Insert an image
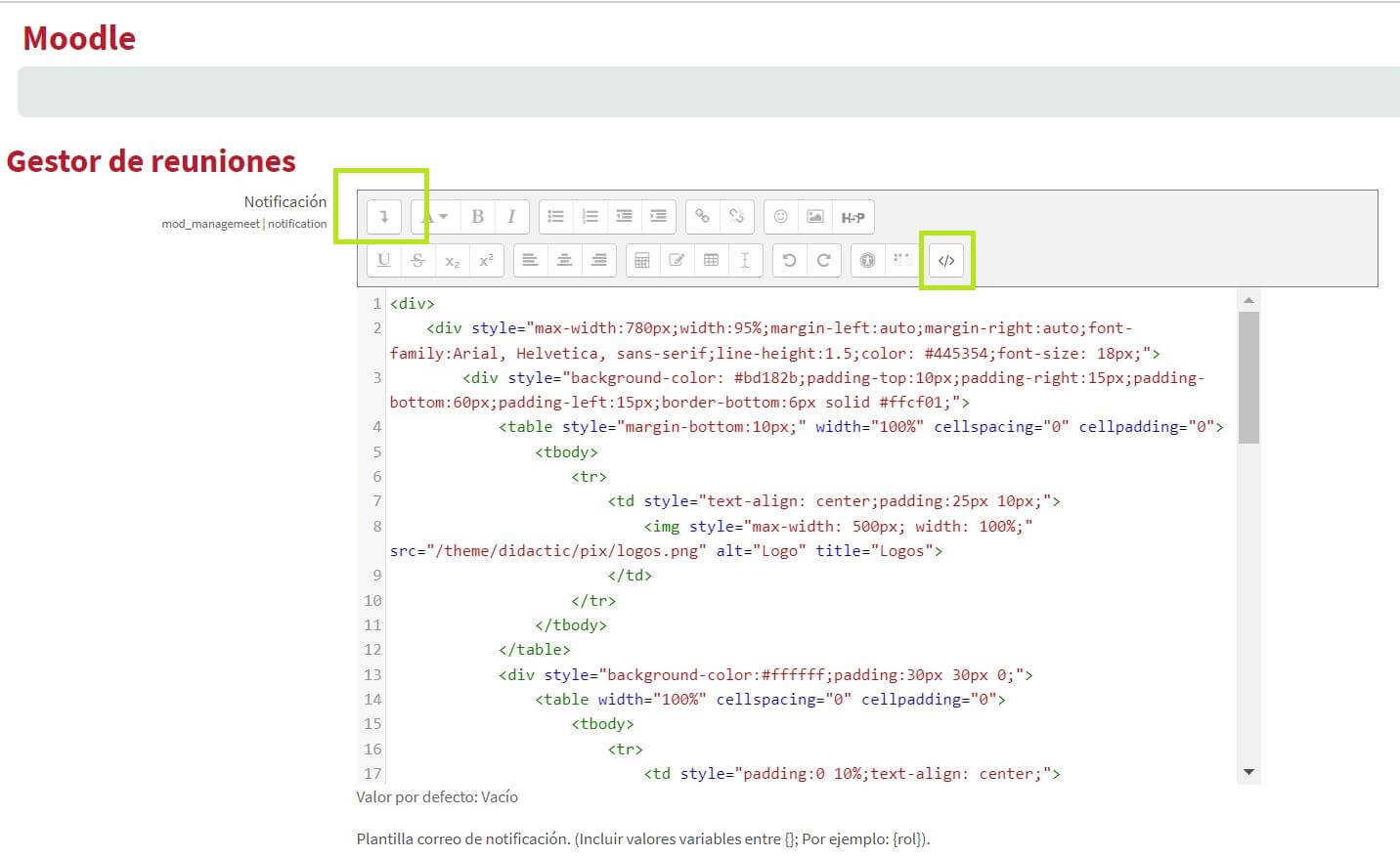Viewport: 1400px width, 858px height. coord(815,217)
